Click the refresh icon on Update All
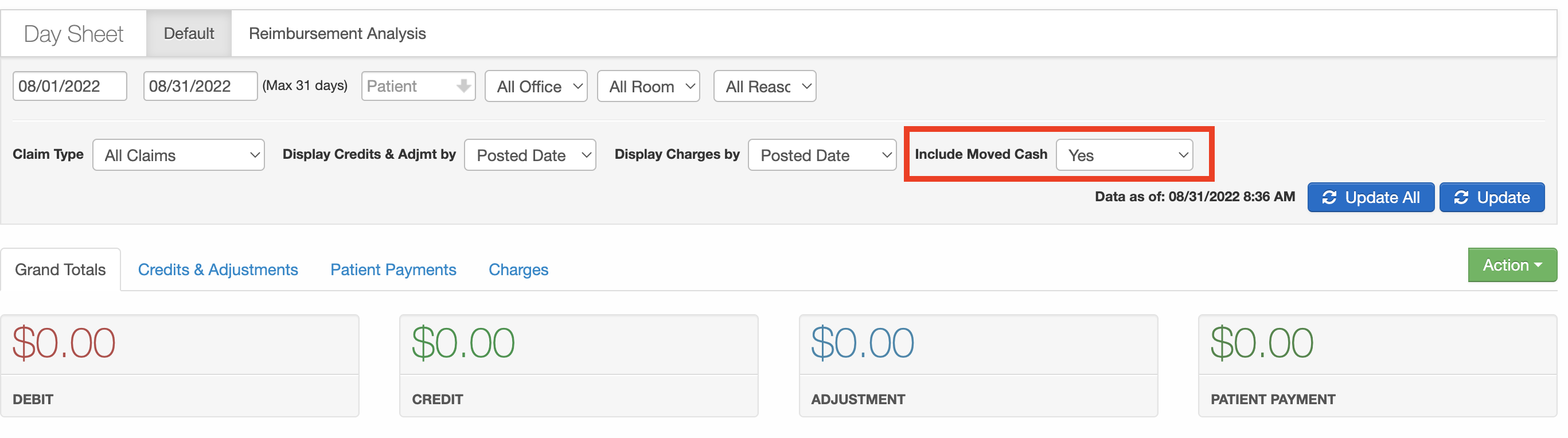This screenshot has height=438, width=1568. (1329, 198)
